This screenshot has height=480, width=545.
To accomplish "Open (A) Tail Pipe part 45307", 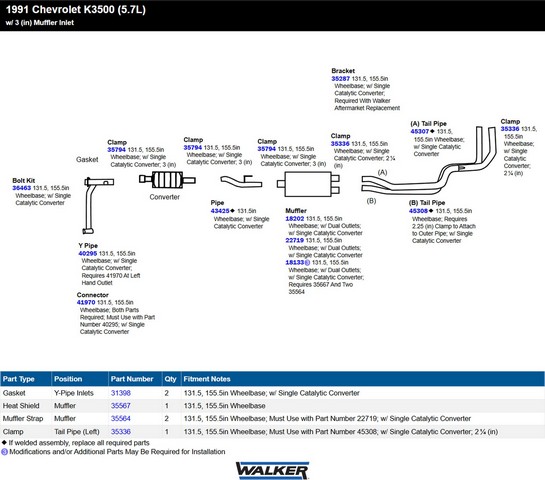I will 420,131.
